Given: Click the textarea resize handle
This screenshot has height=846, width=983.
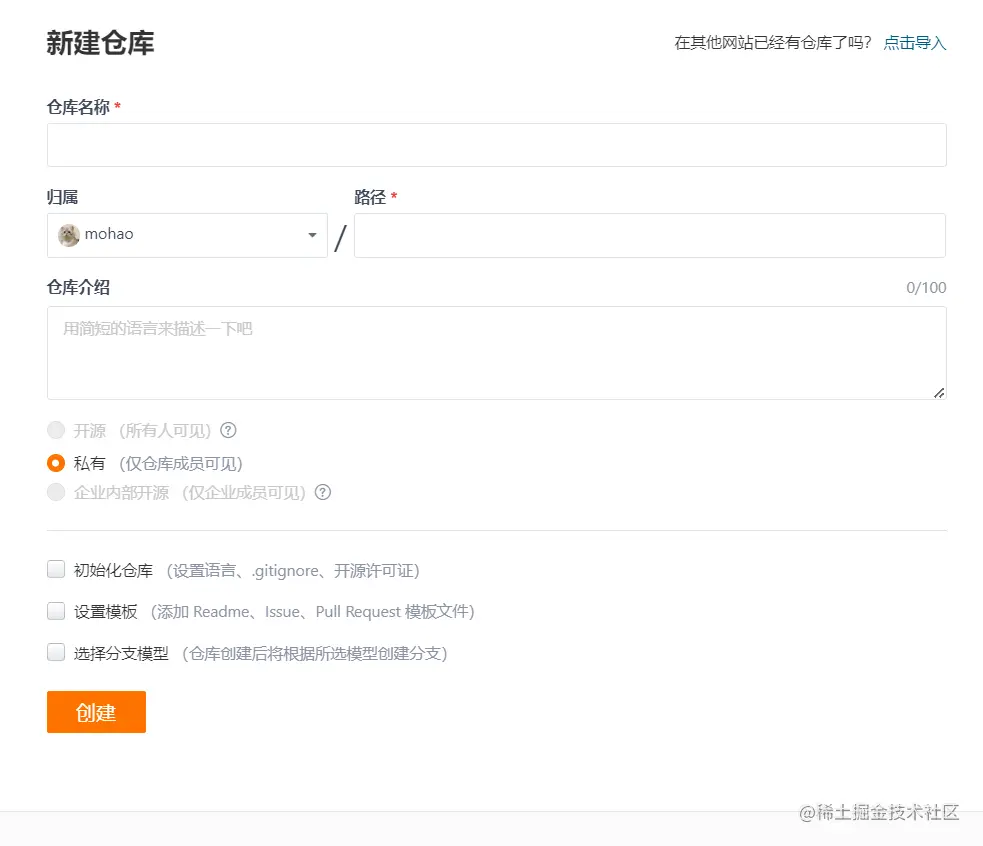Looking at the screenshot, I should point(938,393).
